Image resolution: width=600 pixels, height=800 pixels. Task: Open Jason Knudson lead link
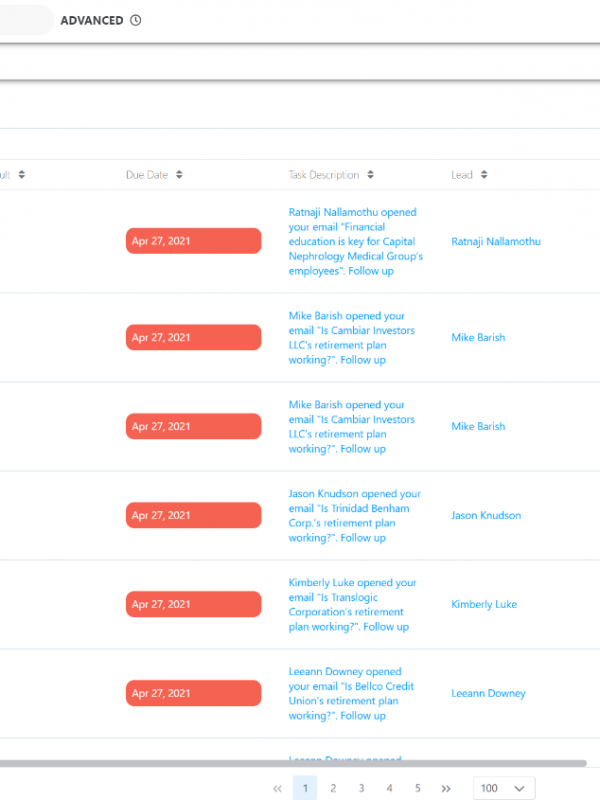coord(486,515)
